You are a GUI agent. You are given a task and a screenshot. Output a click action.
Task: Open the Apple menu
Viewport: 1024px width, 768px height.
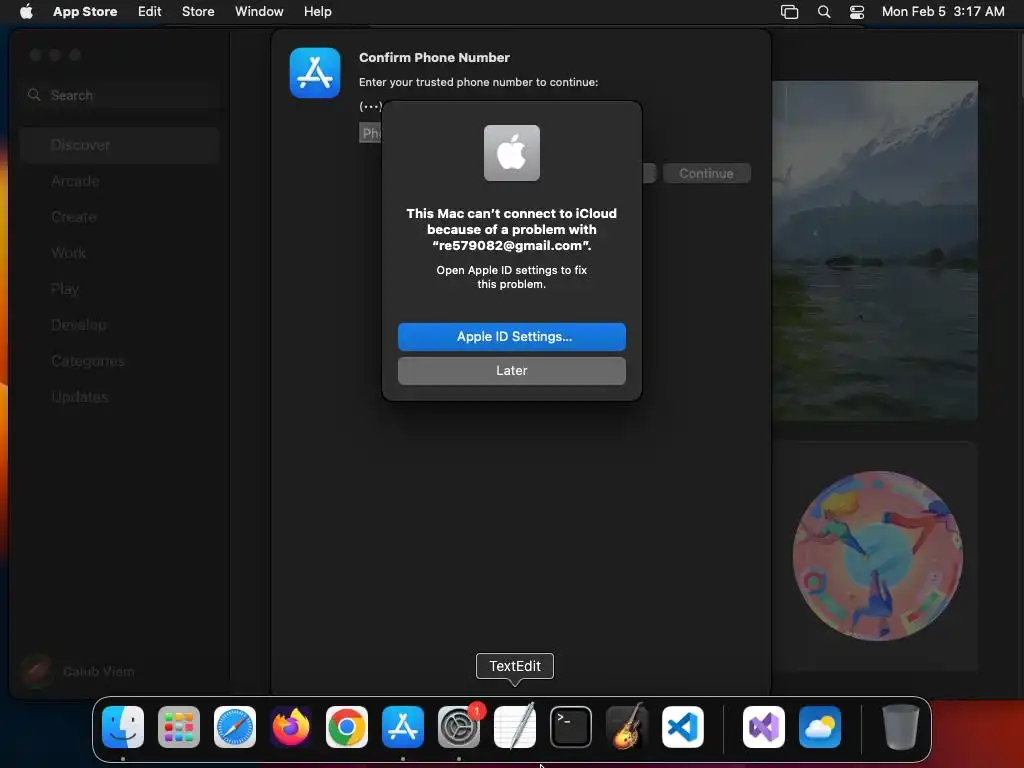tap(26, 11)
